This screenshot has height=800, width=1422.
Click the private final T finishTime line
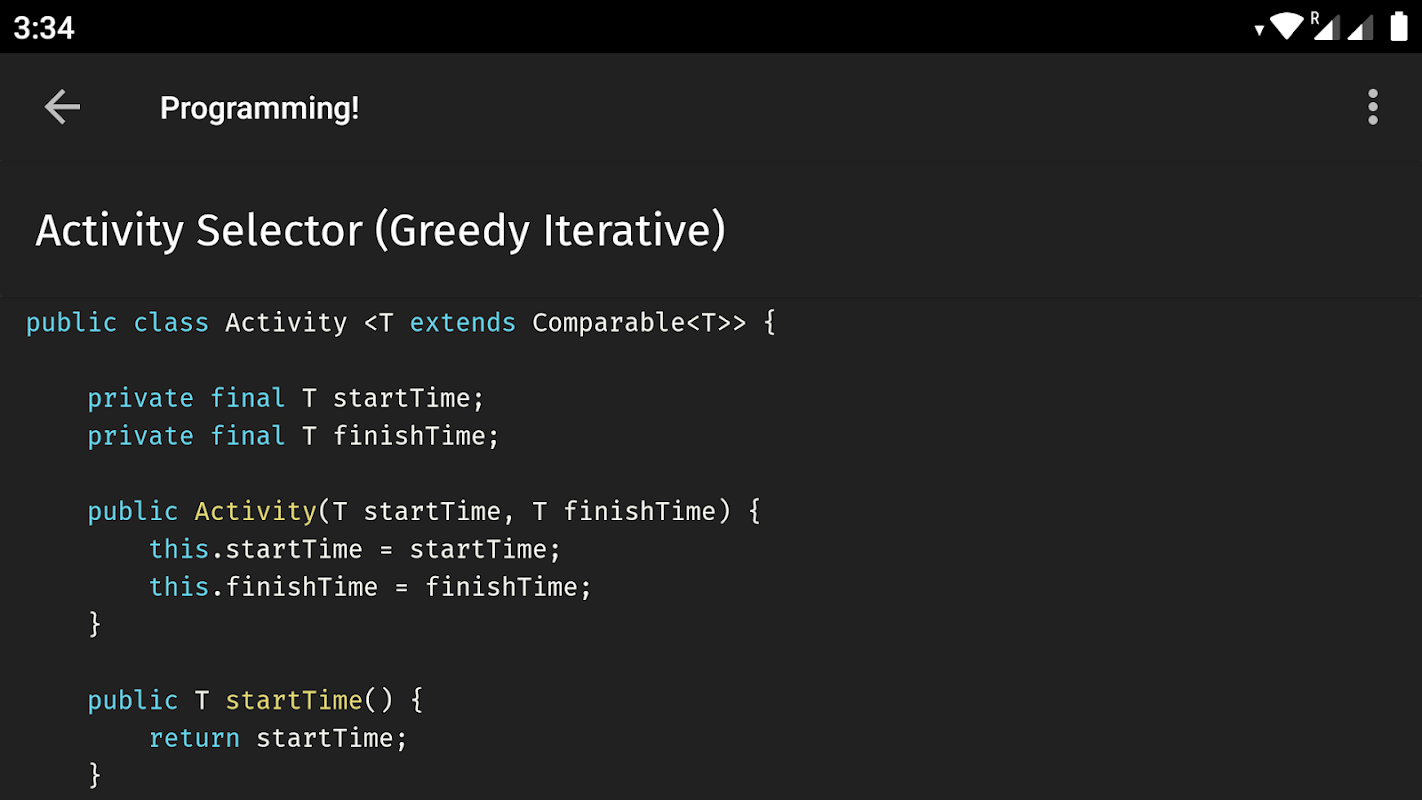point(293,436)
